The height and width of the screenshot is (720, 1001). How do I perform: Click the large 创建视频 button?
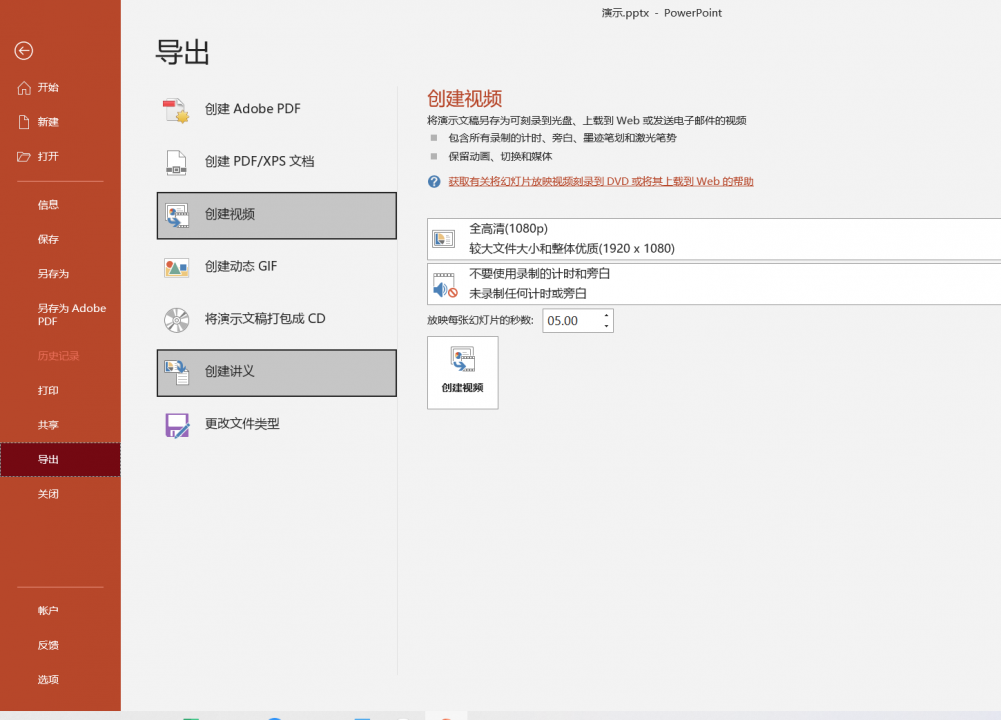pyautogui.click(x=463, y=373)
